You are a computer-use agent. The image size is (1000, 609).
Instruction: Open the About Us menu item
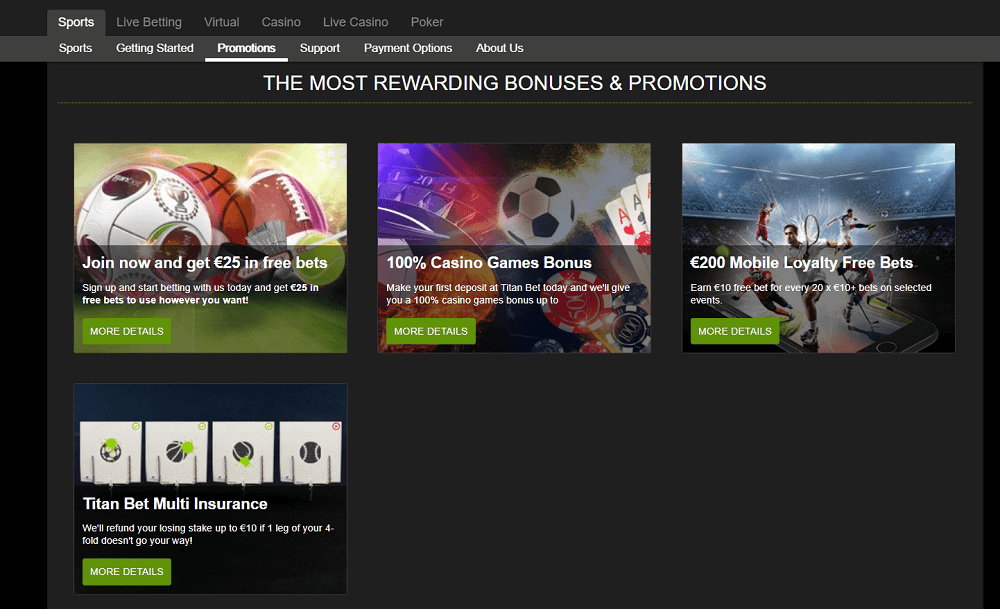point(499,48)
